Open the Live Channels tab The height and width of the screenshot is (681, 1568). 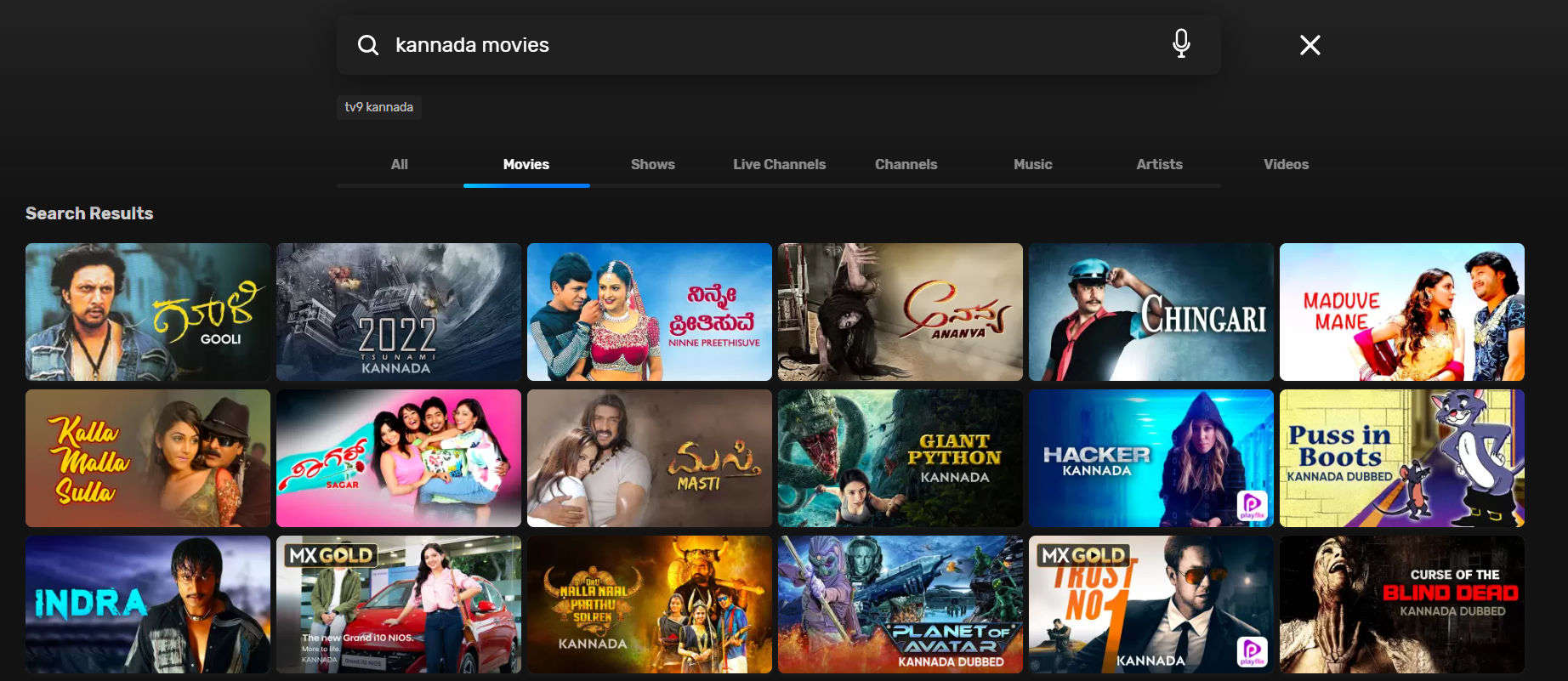tap(780, 165)
